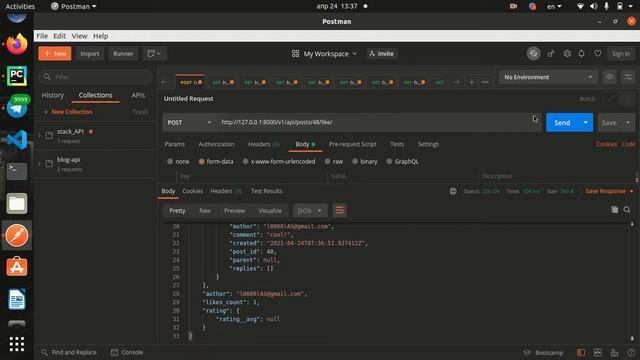Open Ubuntu Software from the dock
640x360 pixels.
(17, 267)
